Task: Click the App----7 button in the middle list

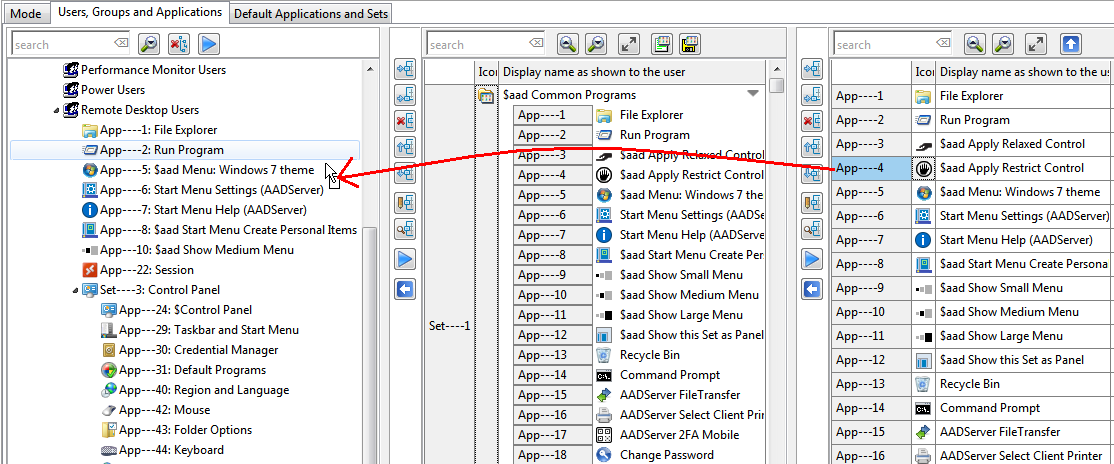Action: coord(553,235)
